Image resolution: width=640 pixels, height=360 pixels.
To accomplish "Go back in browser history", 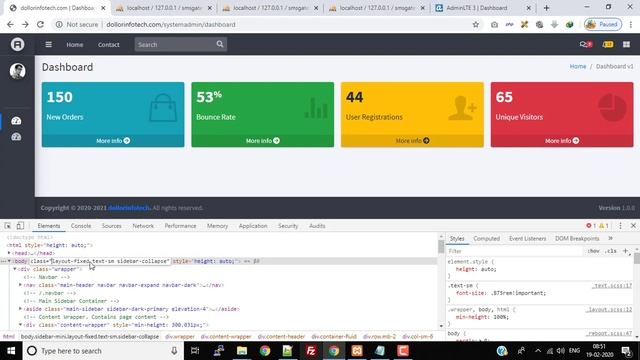I will click(x=10, y=24).
